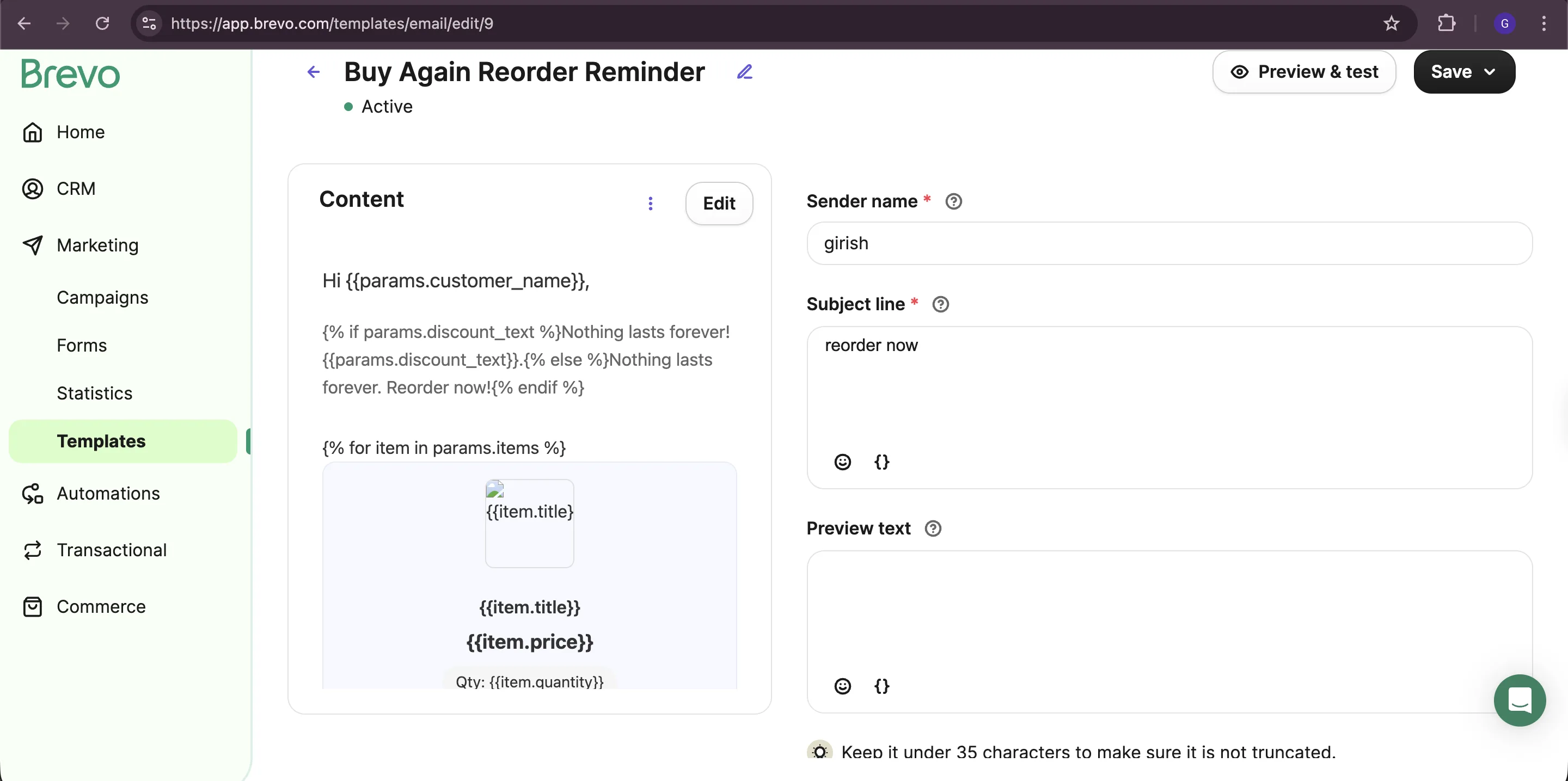Screen dimensions: 1568x781
Task: Click 'Qty: {{item.quantity}}' text
Action: tap(530, 681)
